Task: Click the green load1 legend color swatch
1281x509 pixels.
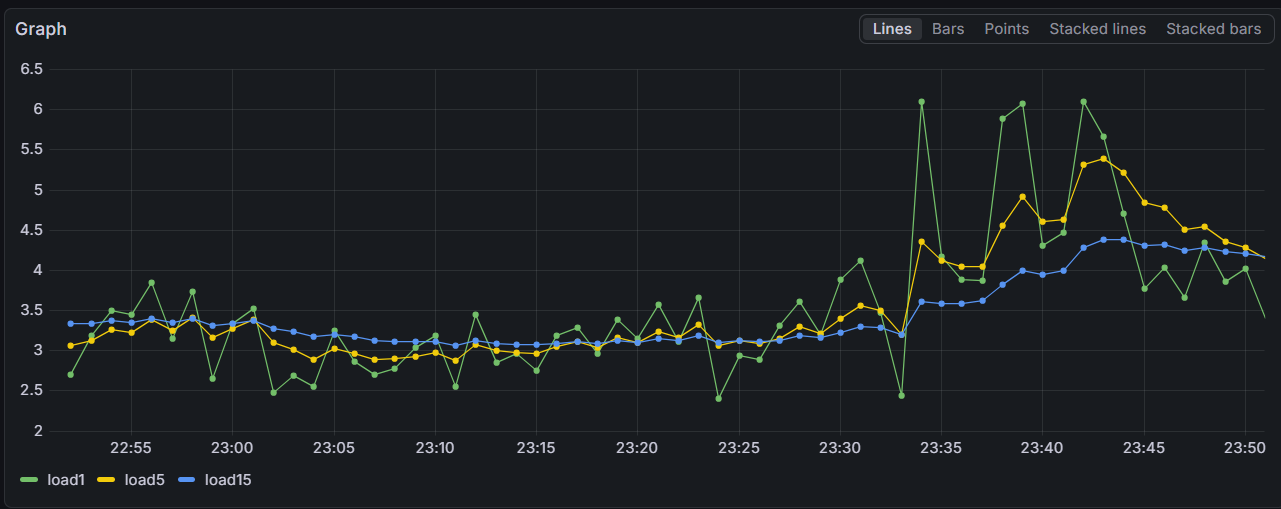Action: 29,481
